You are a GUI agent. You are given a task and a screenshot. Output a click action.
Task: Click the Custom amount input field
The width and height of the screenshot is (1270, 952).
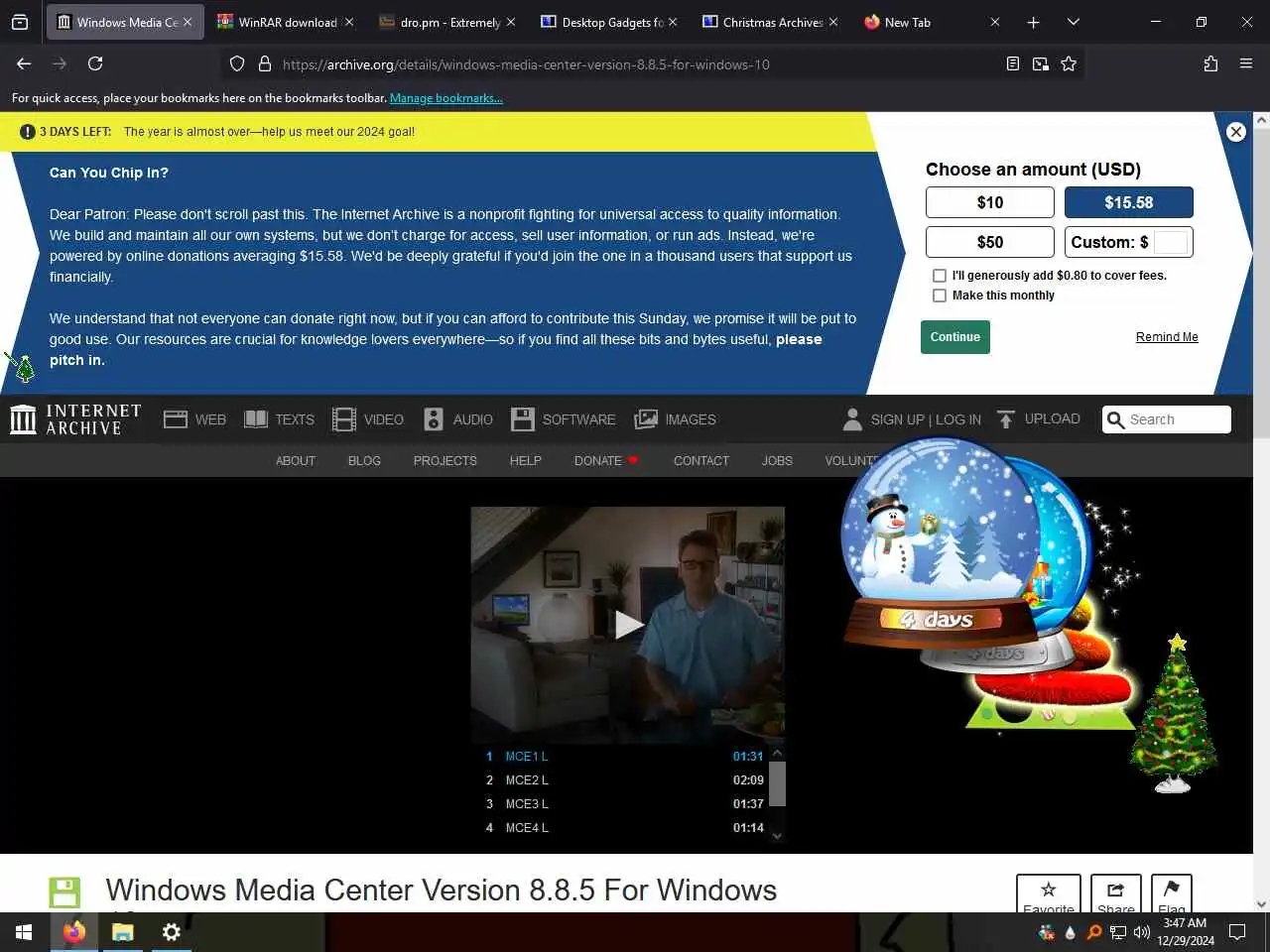[1171, 242]
